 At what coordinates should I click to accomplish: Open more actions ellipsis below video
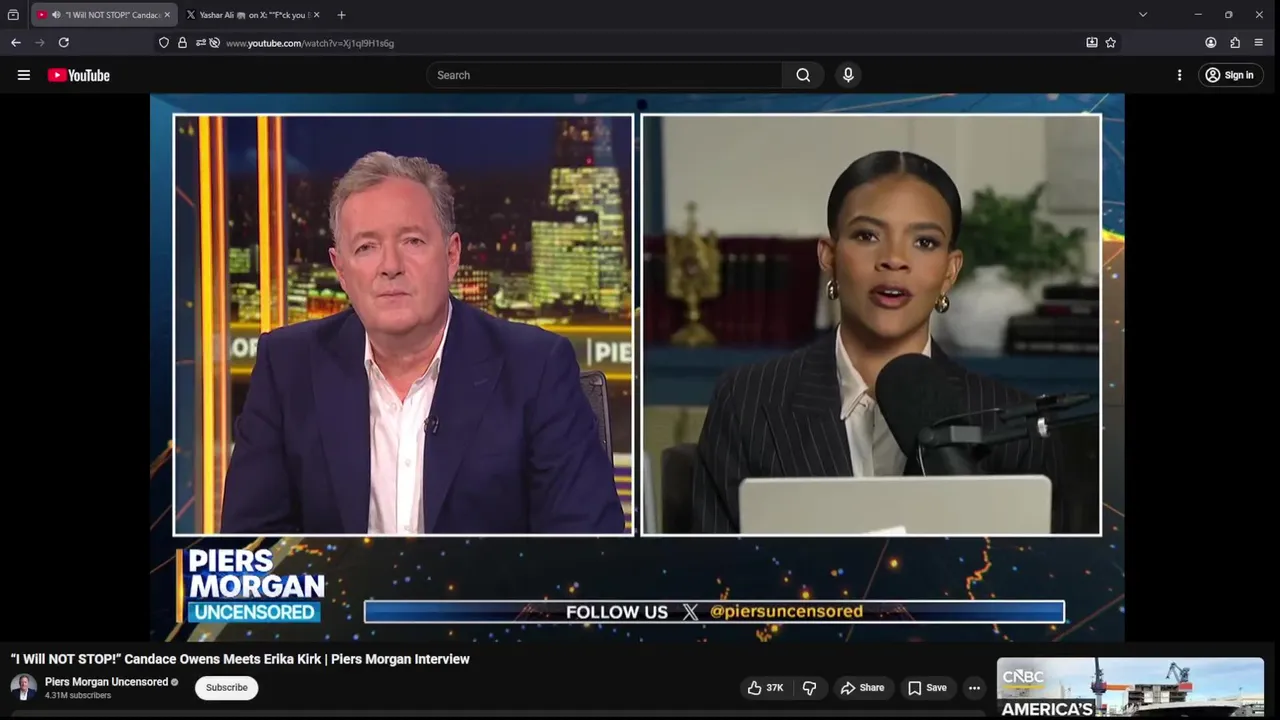[974, 688]
